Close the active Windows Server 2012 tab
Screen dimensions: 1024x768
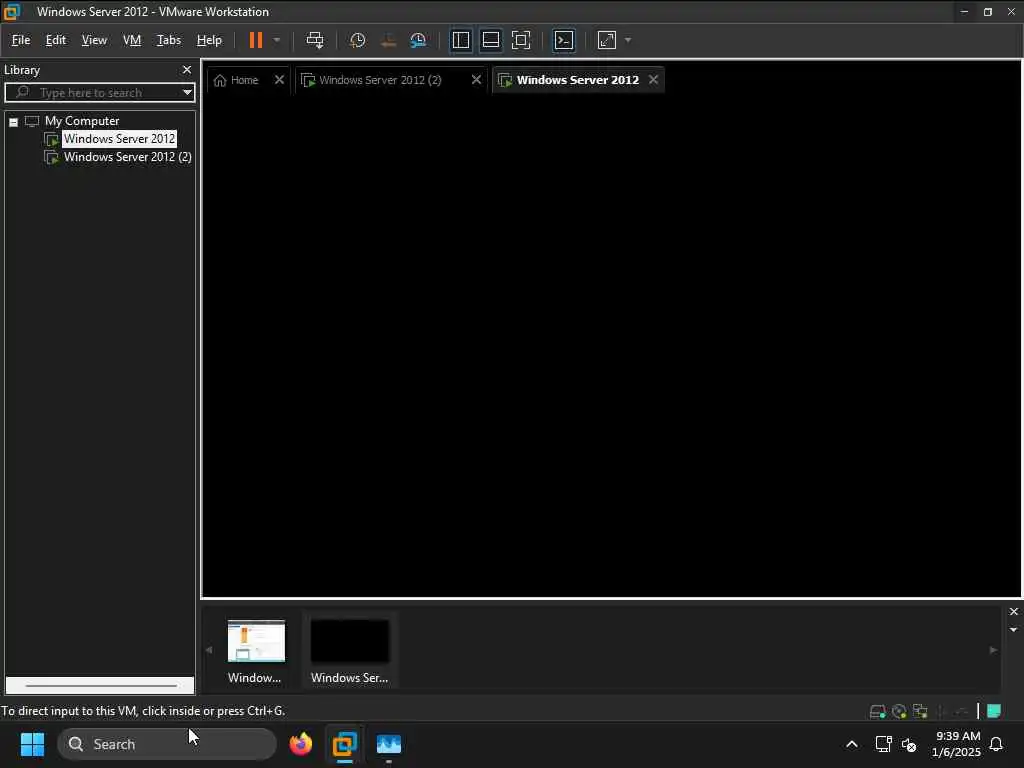point(653,80)
